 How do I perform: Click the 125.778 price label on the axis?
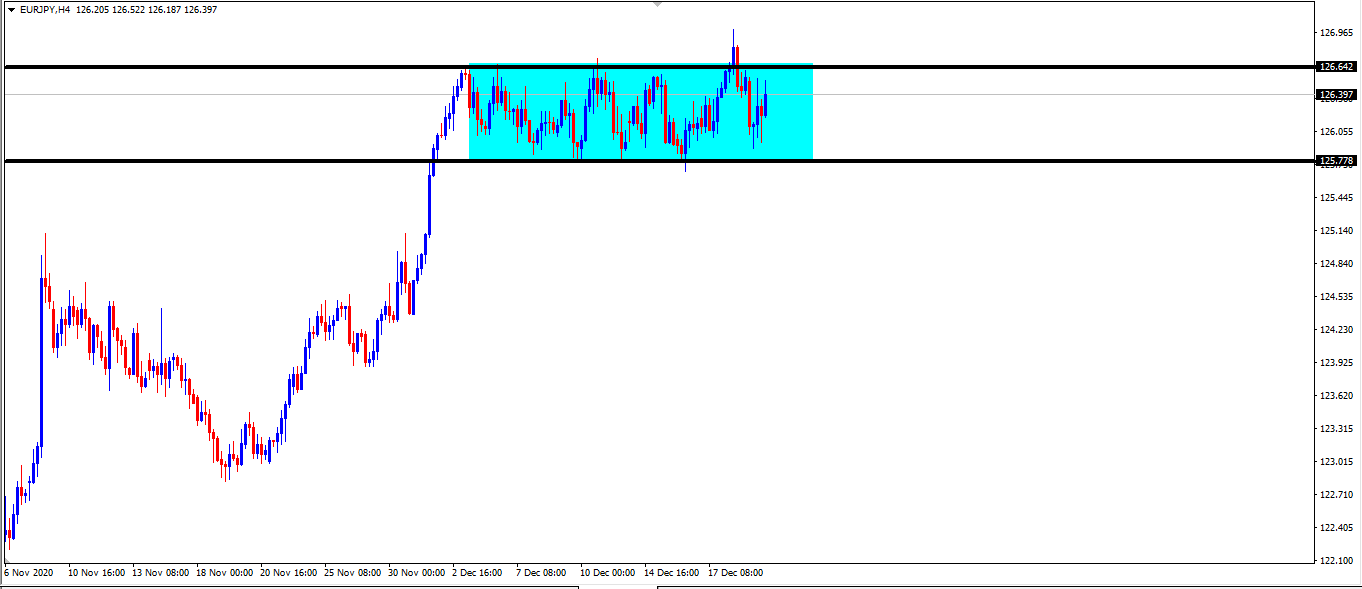point(1336,160)
